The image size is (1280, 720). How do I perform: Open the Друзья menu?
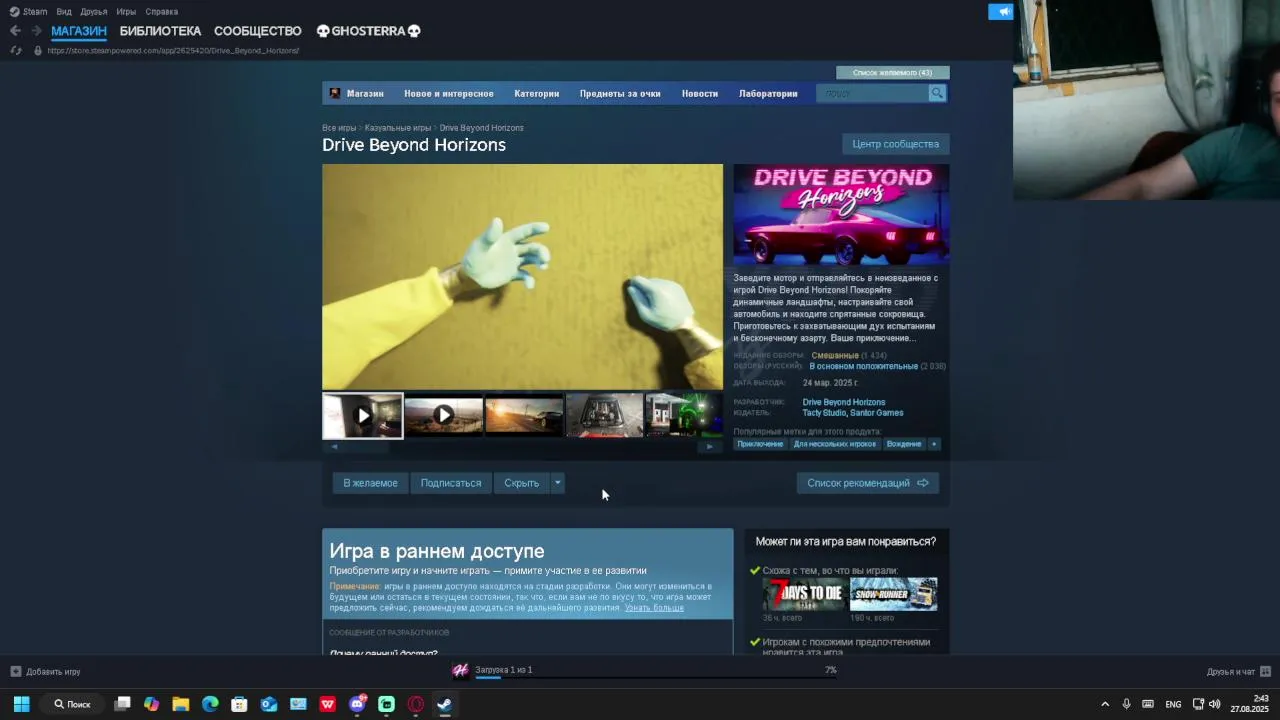tap(94, 12)
